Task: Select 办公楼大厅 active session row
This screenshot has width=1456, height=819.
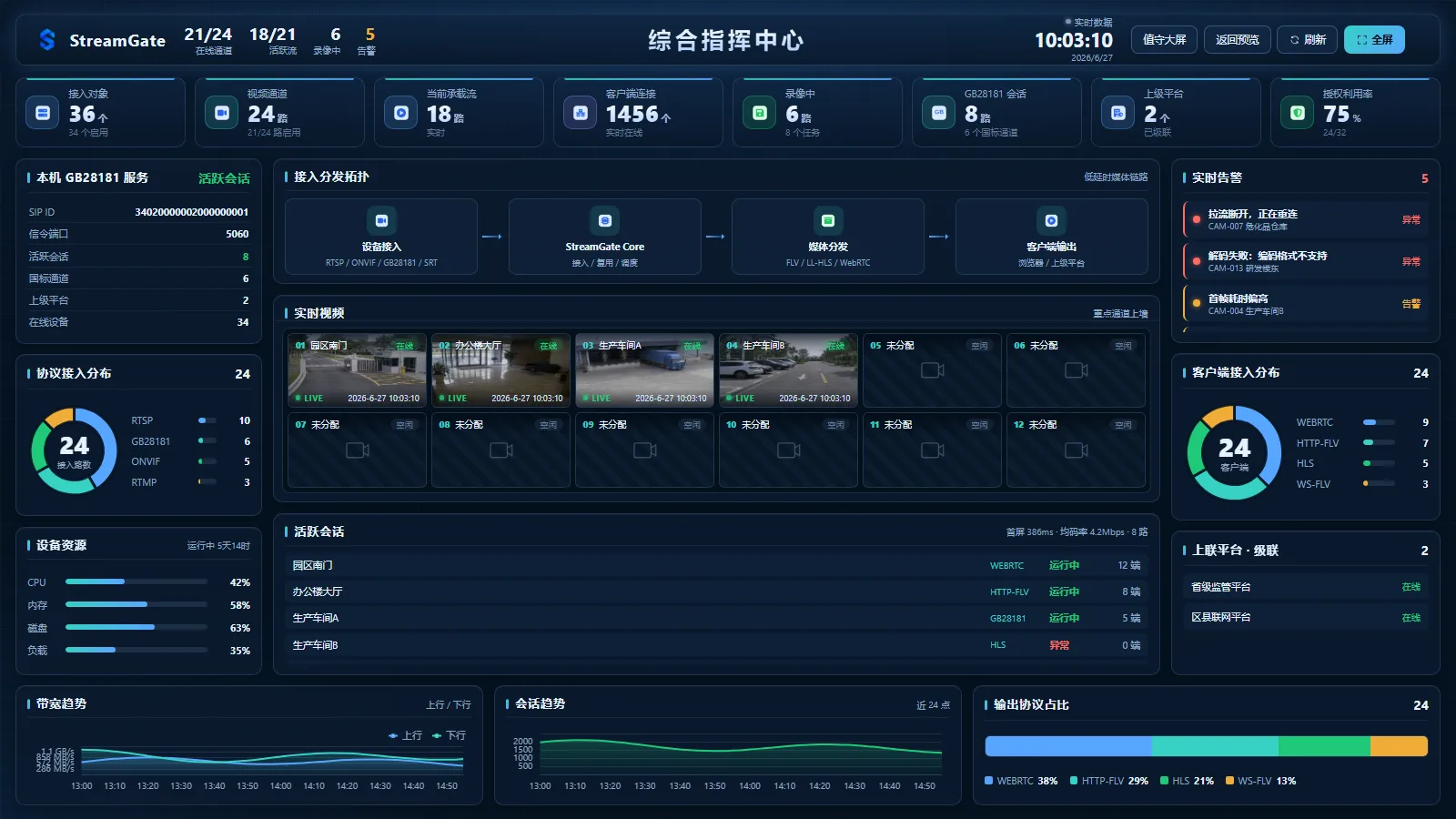Action: pyautogui.click(x=716, y=591)
